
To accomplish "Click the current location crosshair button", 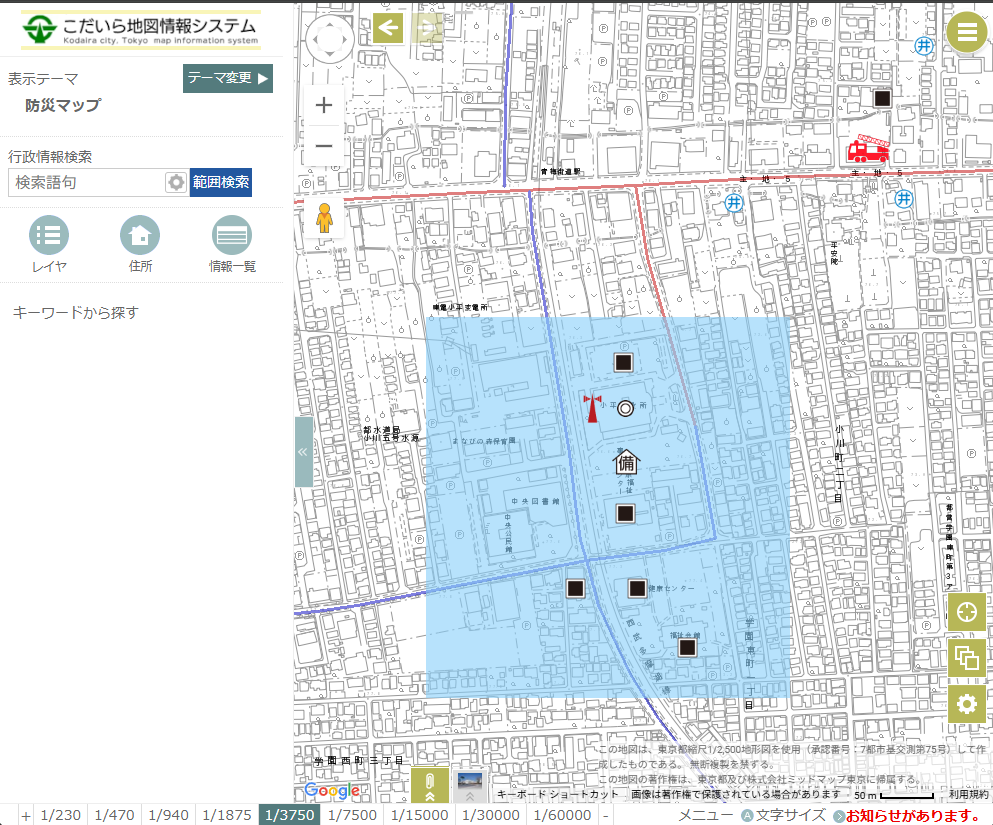I will coord(966,612).
